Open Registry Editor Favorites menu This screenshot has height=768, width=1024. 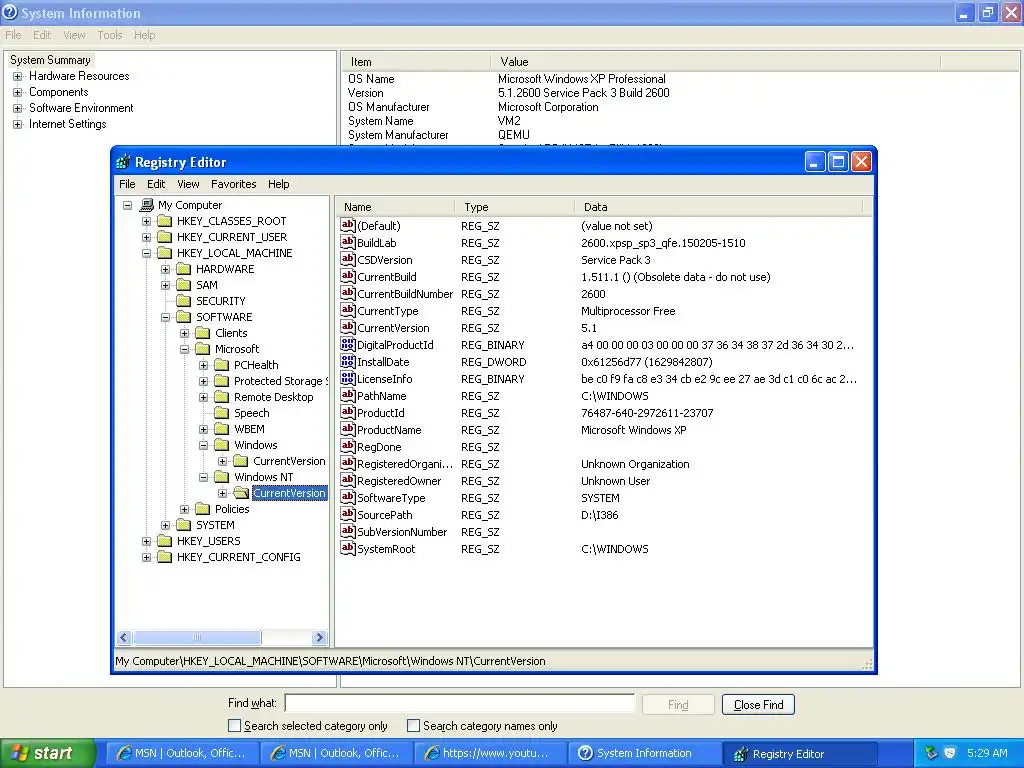234,184
